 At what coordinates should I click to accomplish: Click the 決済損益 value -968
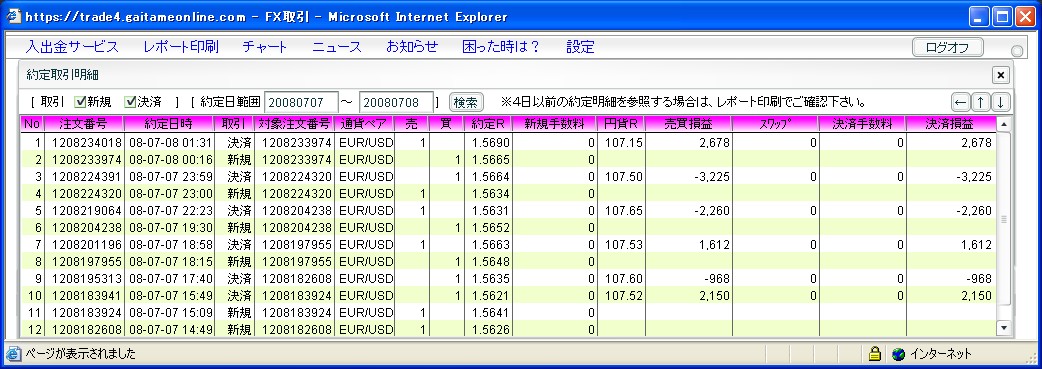[978, 279]
